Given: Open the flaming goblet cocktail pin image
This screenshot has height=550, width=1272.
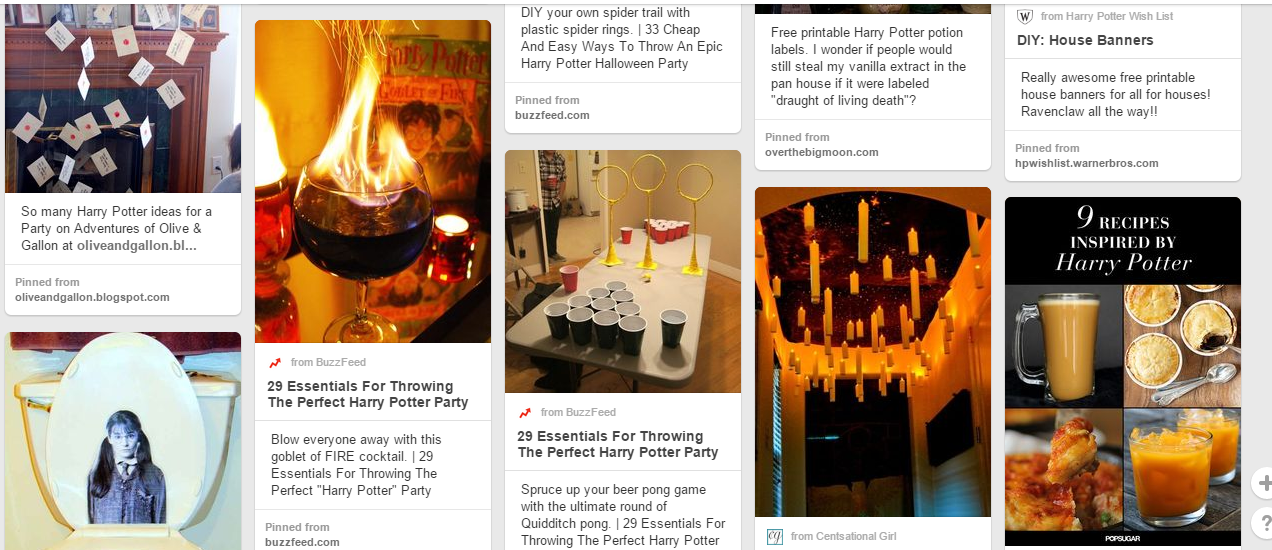Looking at the screenshot, I should pyautogui.click(x=373, y=182).
